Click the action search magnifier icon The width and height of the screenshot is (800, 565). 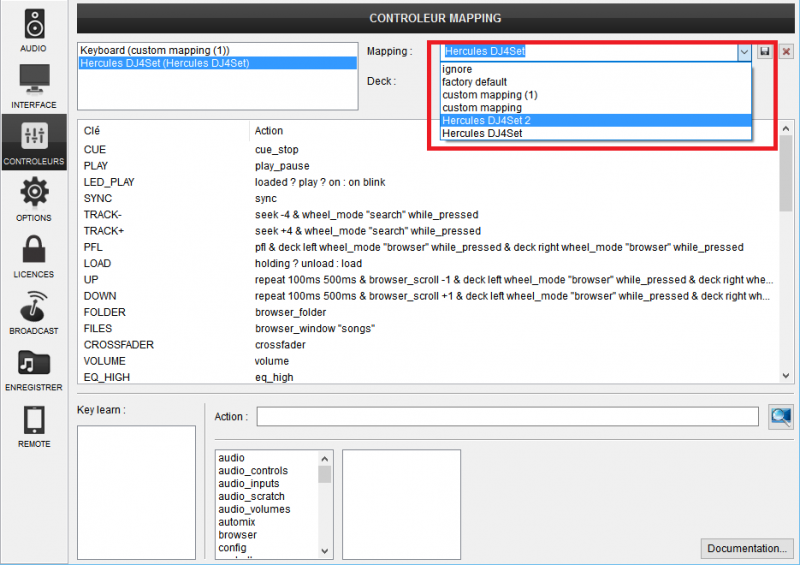(x=780, y=416)
